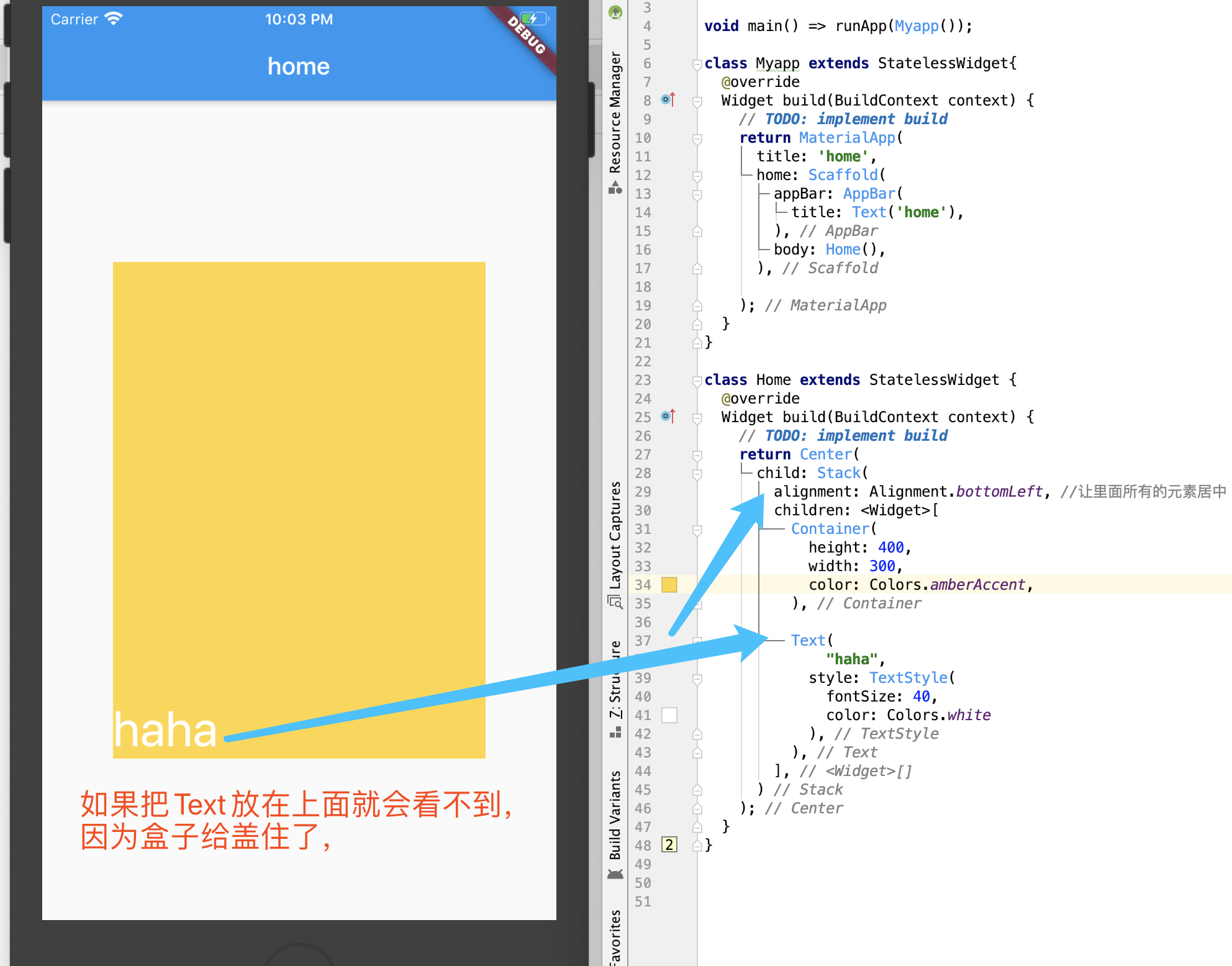The width and height of the screenshot is (1232, 966).
Task: Click the white color swatch on line 41
Action: click(669, 715)
